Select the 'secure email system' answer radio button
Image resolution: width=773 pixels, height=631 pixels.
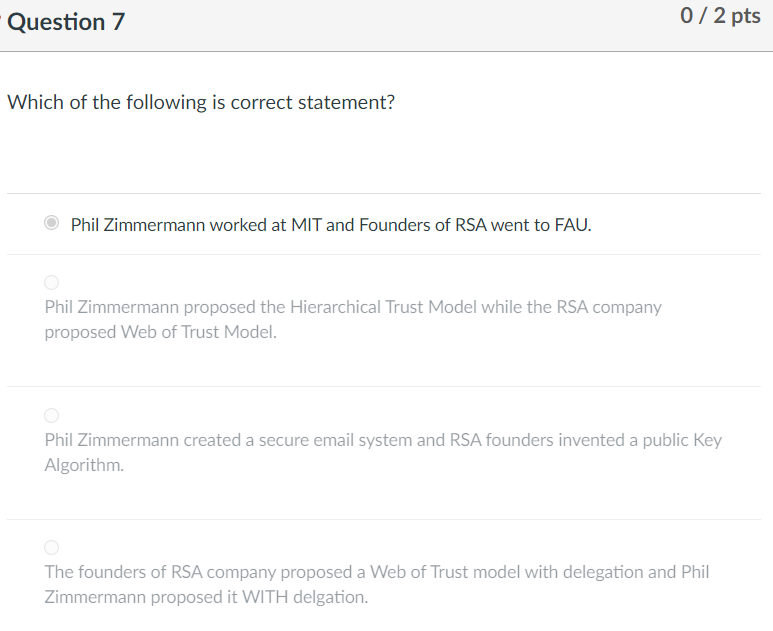[x=52, y=415]
